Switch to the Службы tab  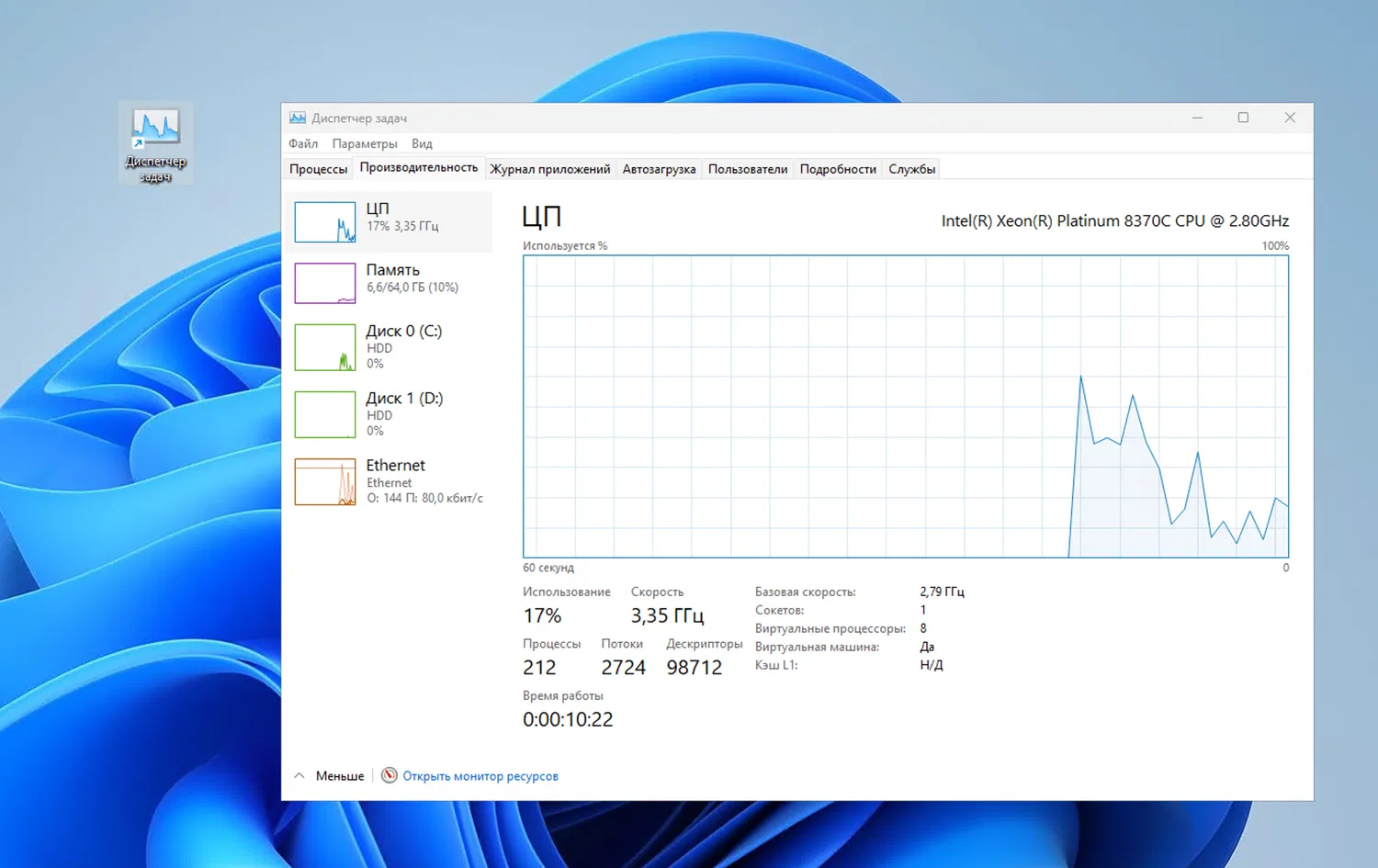click(912, 169)
